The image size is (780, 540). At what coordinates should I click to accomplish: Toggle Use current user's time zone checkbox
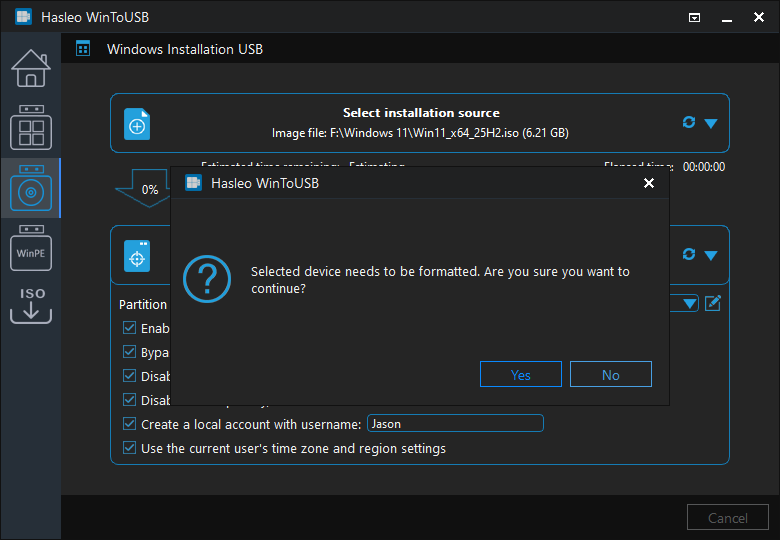[x=129, y=448]
